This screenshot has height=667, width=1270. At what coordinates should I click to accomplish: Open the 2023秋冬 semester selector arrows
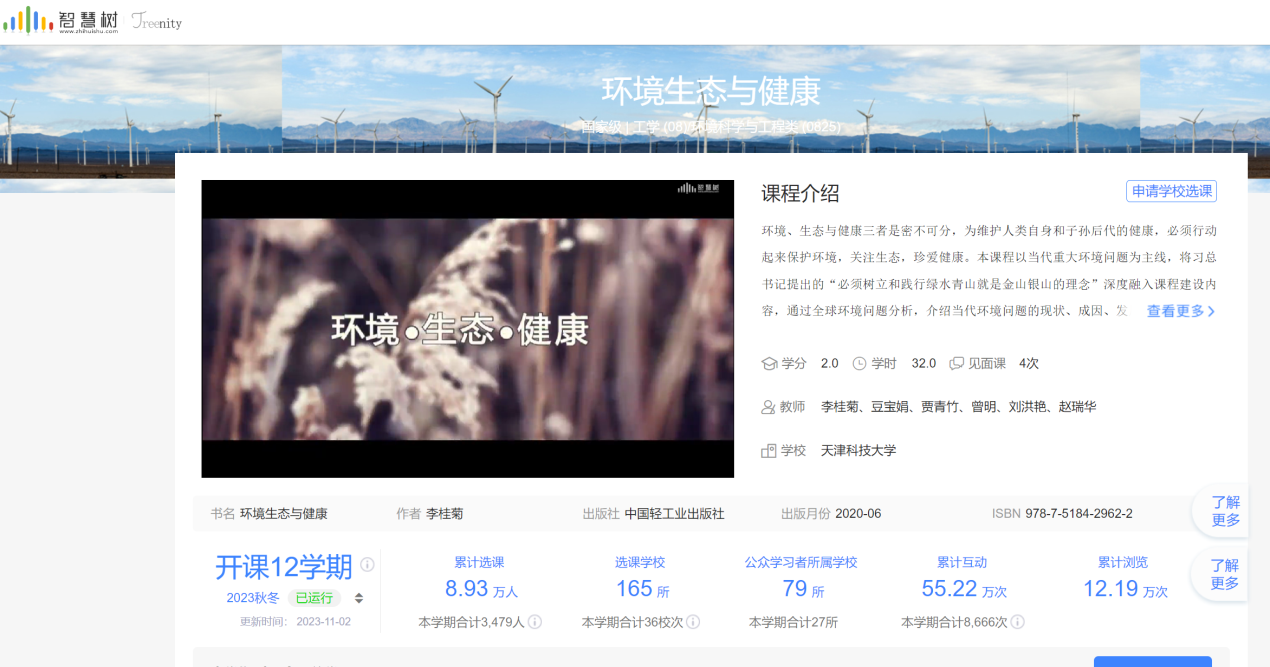[x=359, y=599]
